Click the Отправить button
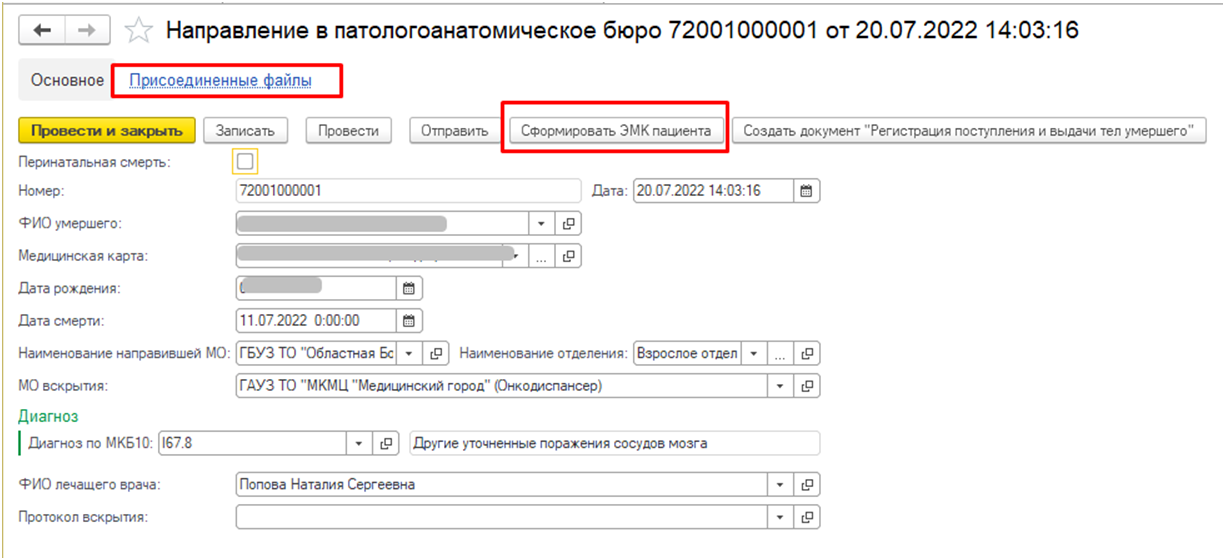This screenshot has width=1225, height=560. coord(454,130)
